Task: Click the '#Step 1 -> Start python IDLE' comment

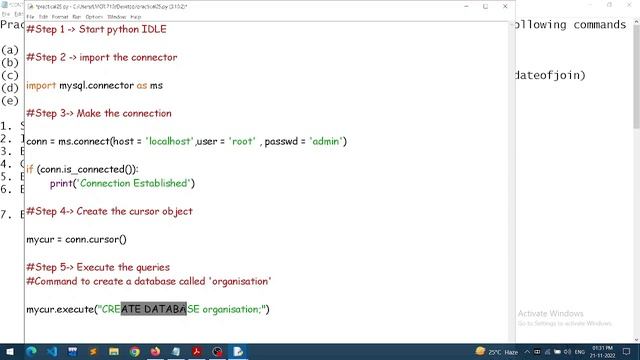Action: tap(96, 29)
